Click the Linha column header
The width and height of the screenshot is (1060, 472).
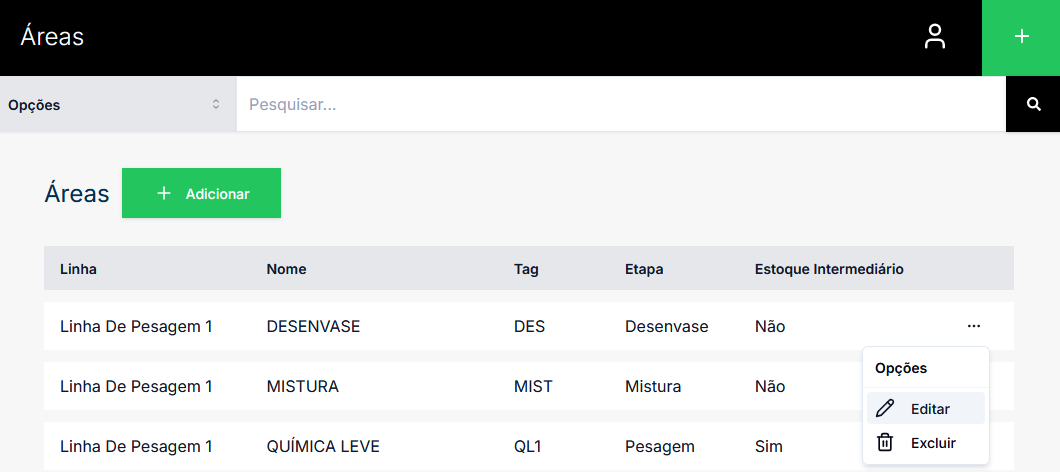(x=78, y=268)
